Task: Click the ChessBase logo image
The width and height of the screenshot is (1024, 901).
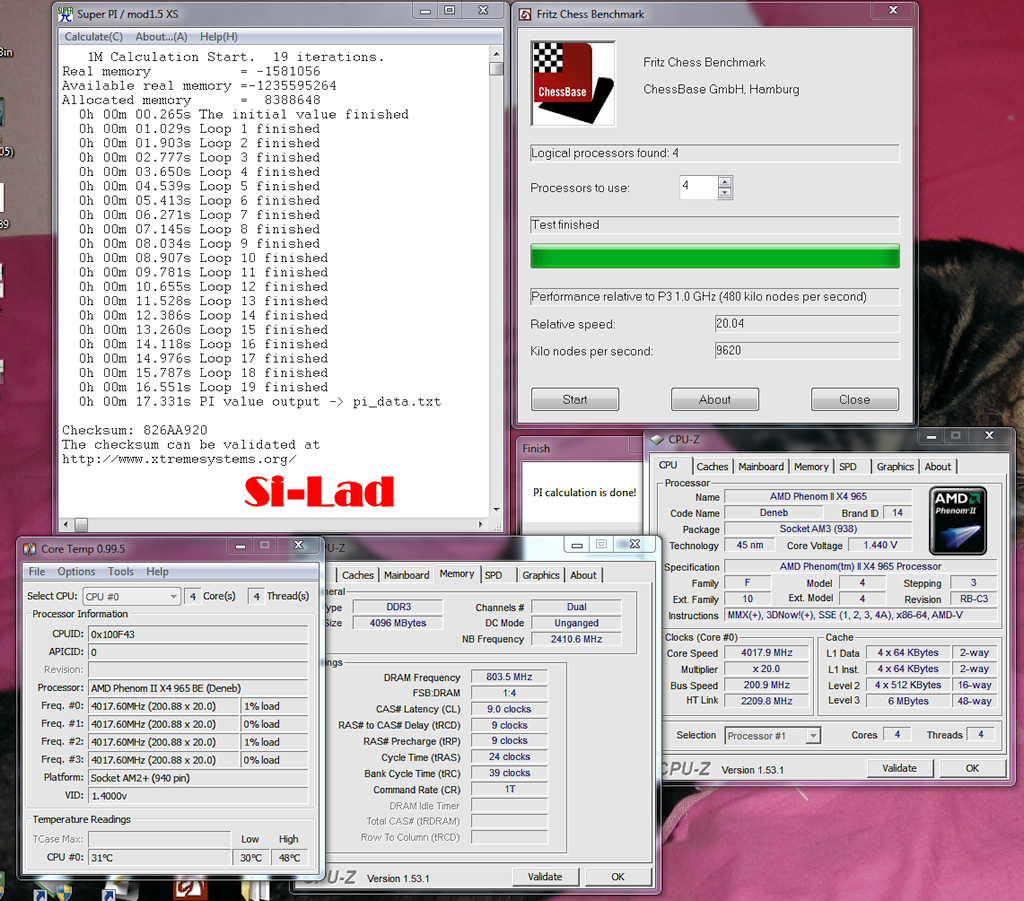Action: coord(573,83)
